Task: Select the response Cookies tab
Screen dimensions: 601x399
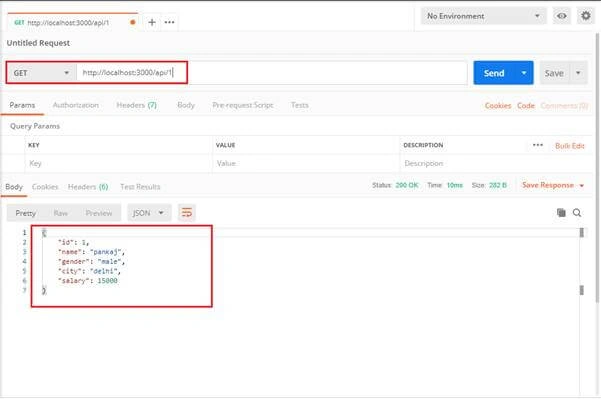Action: pos(45,187)
